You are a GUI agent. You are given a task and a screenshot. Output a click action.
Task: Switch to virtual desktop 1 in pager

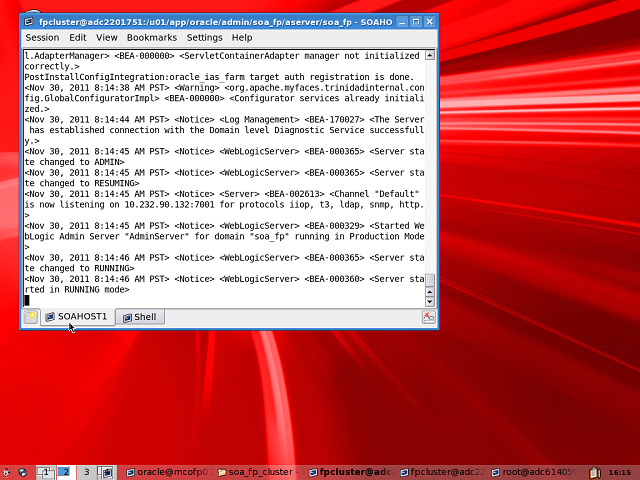[x=46, y=471]
